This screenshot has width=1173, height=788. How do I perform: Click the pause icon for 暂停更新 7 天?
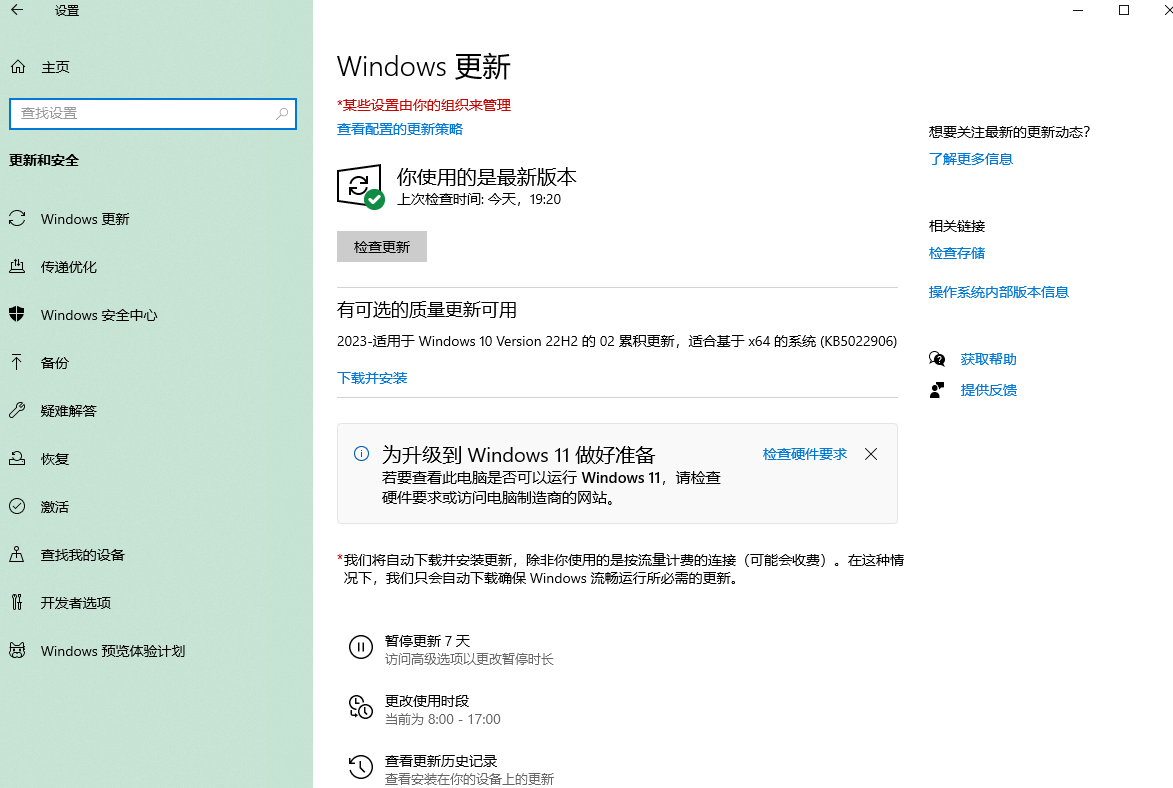coord(361,647)
